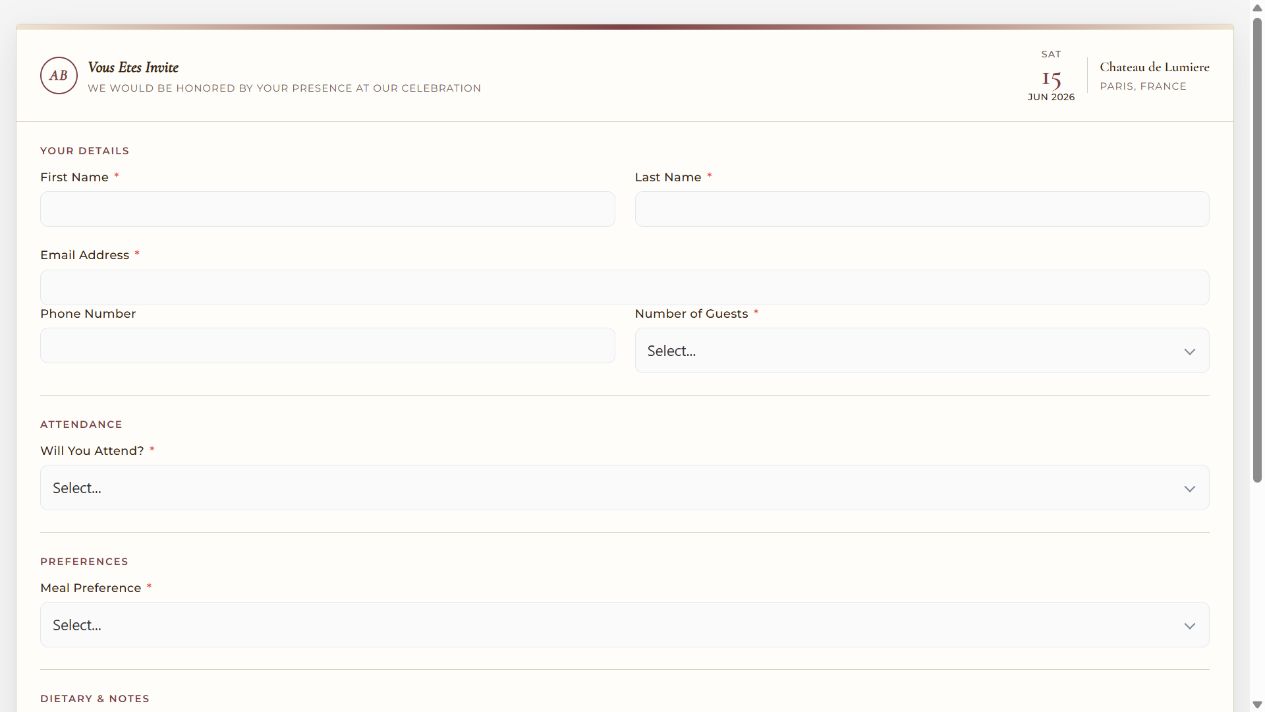The width and height of the screenshot is (1265, 712).
Task: Click the scrollbar up arrow
Action: (1257, 7)
